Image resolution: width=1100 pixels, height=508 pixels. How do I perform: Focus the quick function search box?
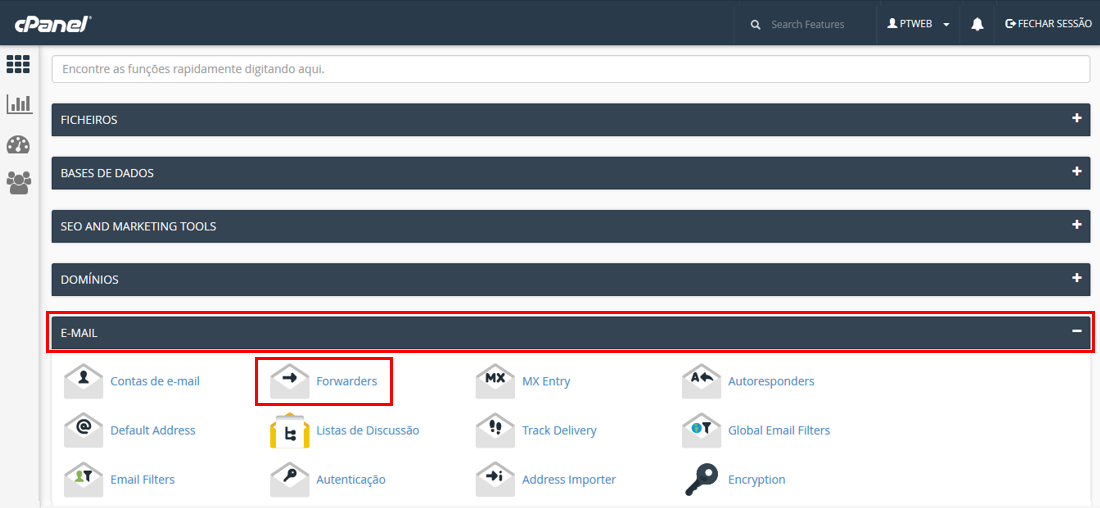click(x=570, y=70)
